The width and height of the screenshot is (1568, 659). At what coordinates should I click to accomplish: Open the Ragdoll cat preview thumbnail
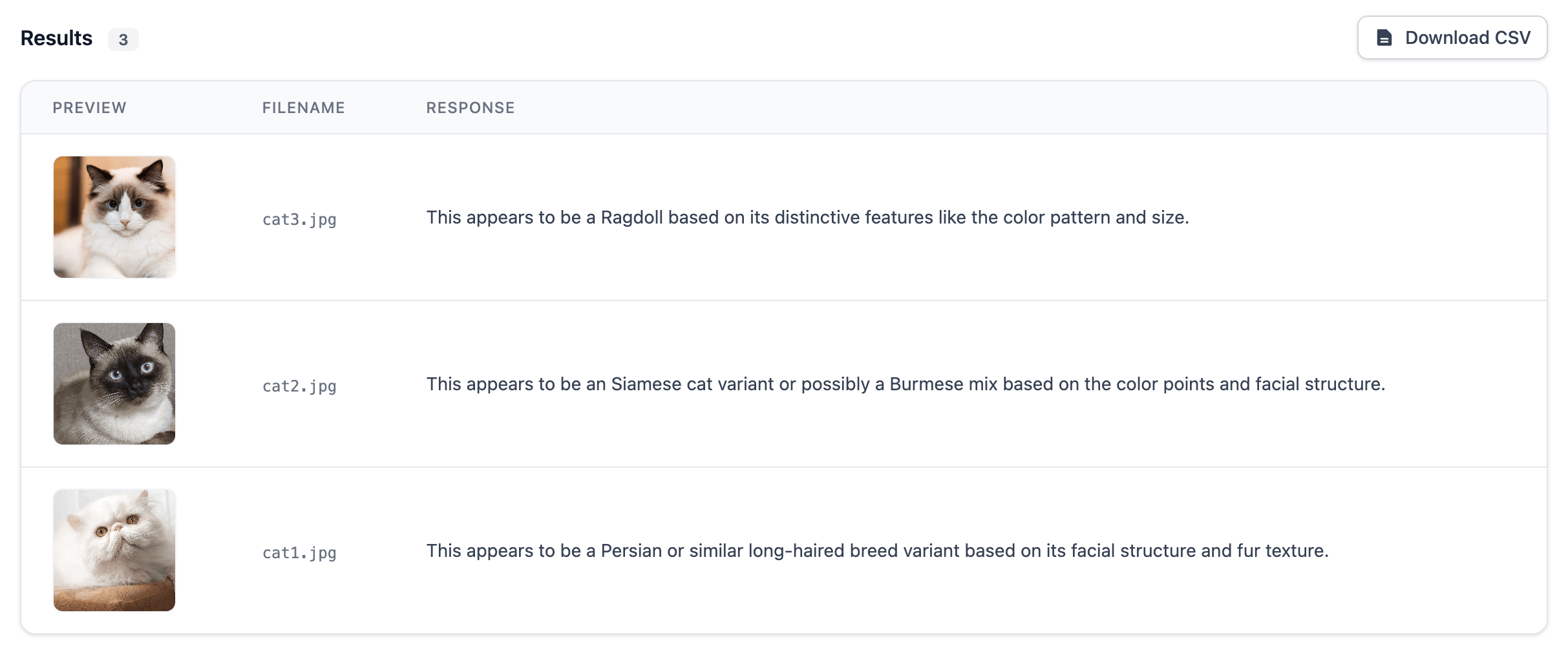tap(114, 217)
